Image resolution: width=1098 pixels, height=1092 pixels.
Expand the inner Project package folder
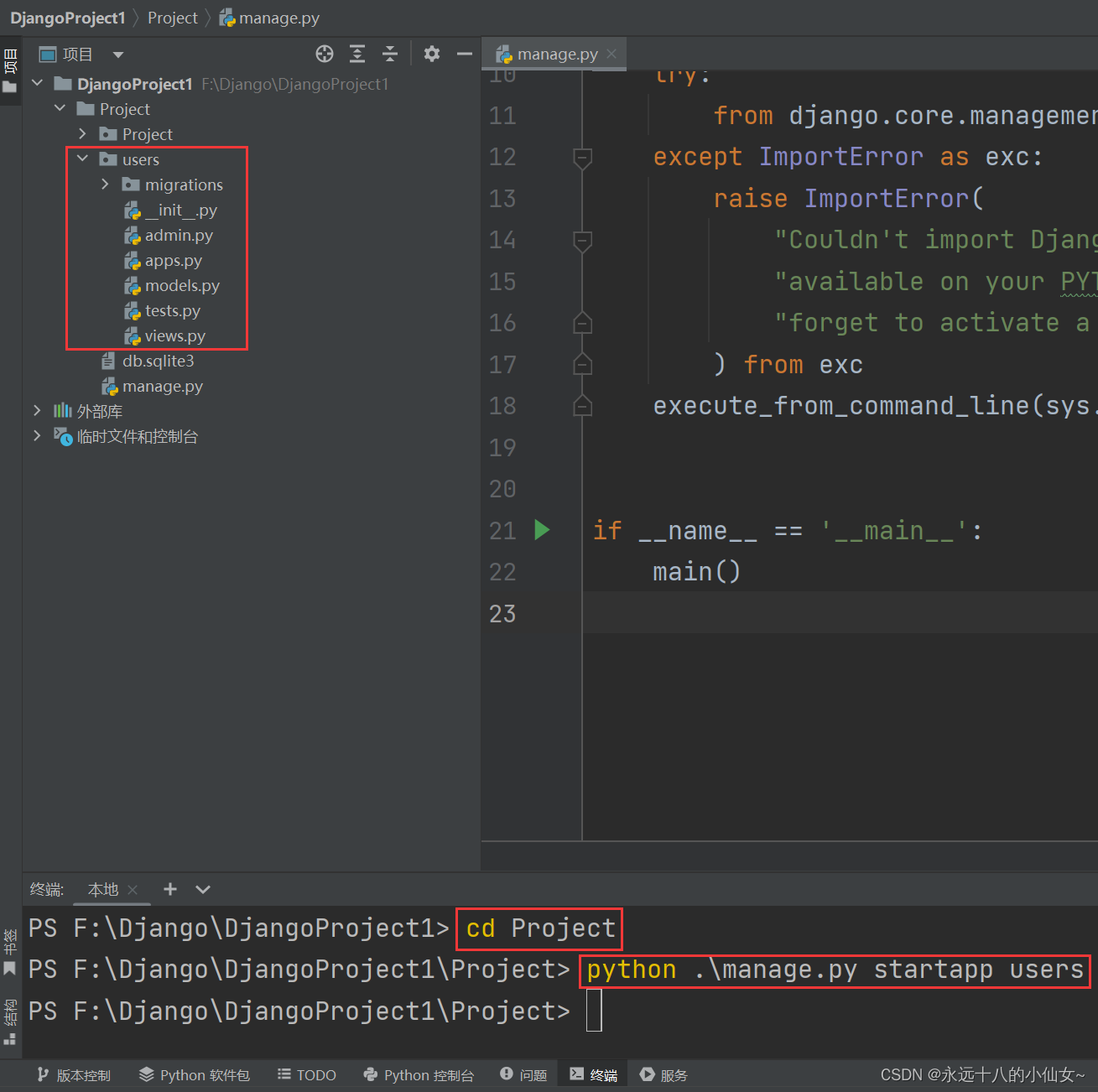(82, 134)
